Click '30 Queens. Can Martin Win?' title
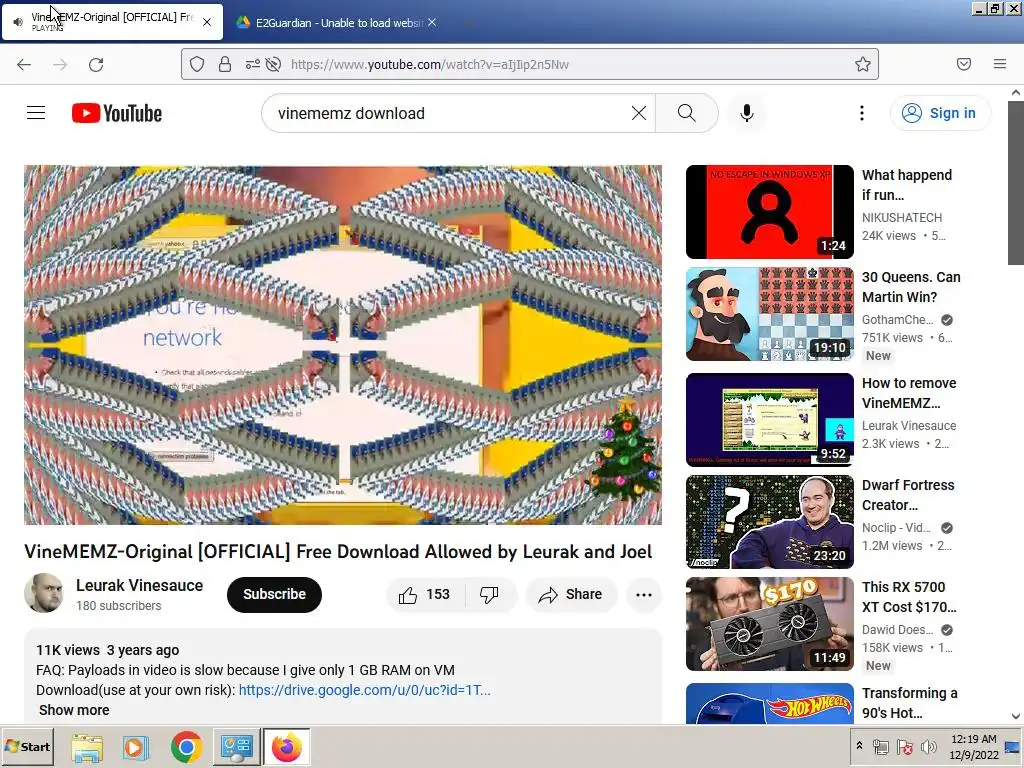Image resolution: width=1024 pixels, height=768 pixels. pyautogui.click(x=911, y=287)
